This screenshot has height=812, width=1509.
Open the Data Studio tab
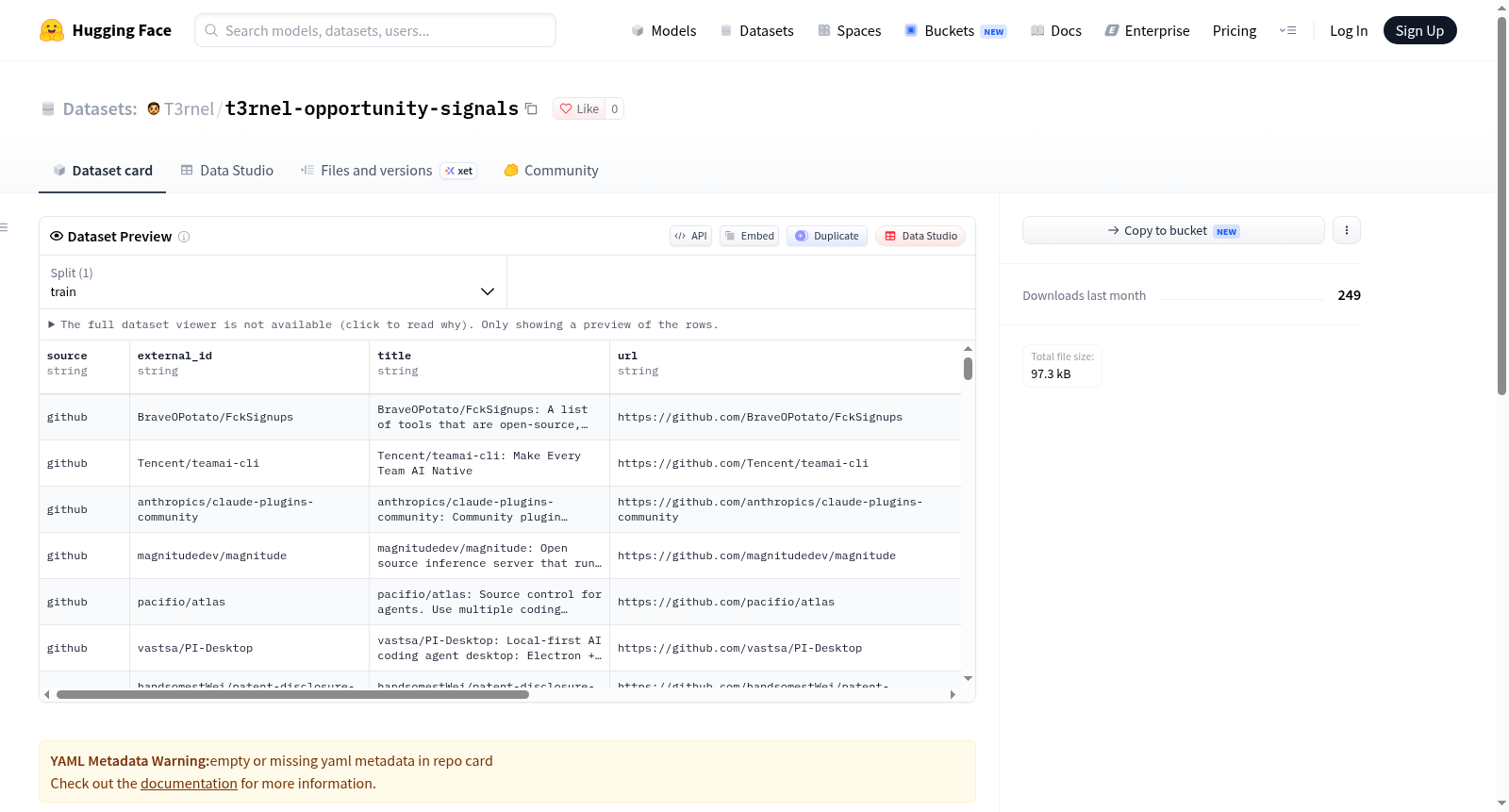(226, 171)
